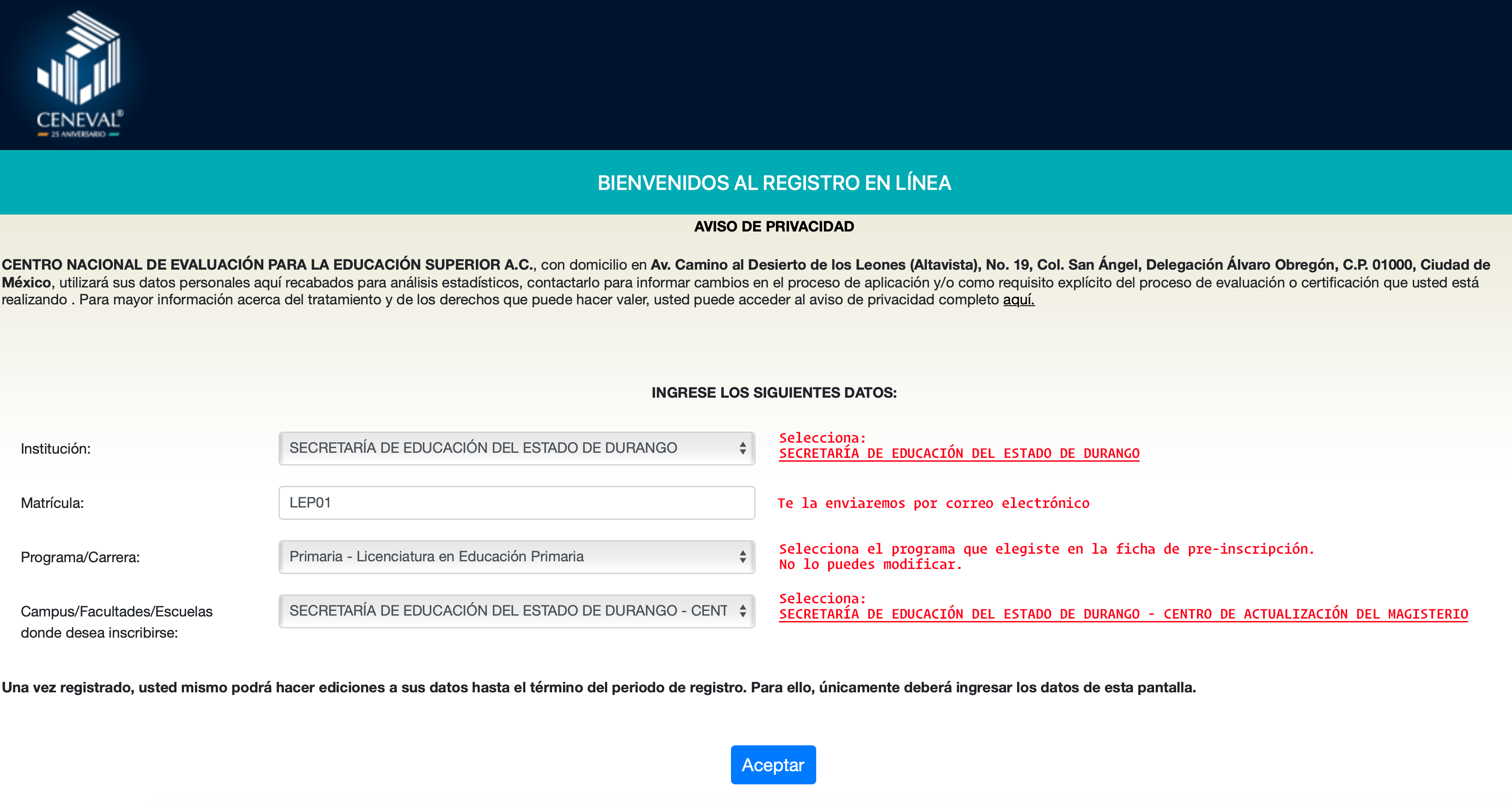Image resolution: width=1512 pixels, height=803 pixels.
Task: Click the Matrícula label
Action: click(52, 503)
